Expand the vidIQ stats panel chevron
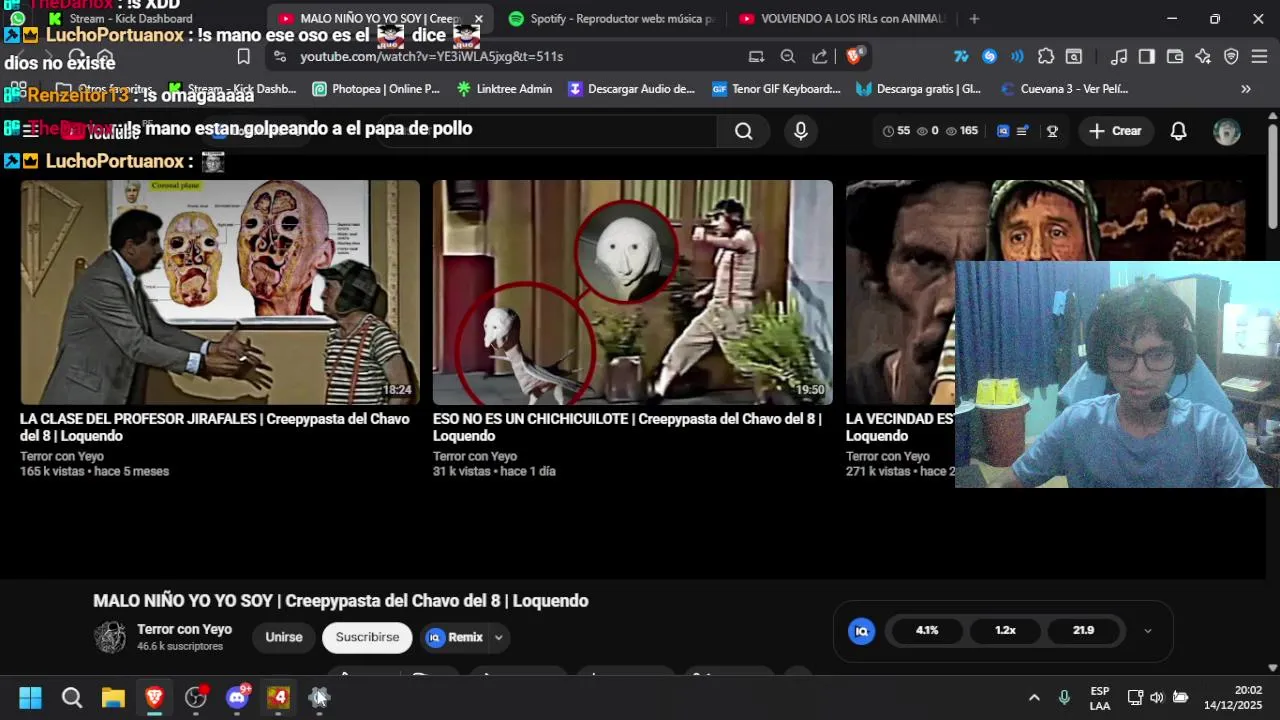Image resolution: width=1280 pixels, height=720 pixels. [1148, 631]
